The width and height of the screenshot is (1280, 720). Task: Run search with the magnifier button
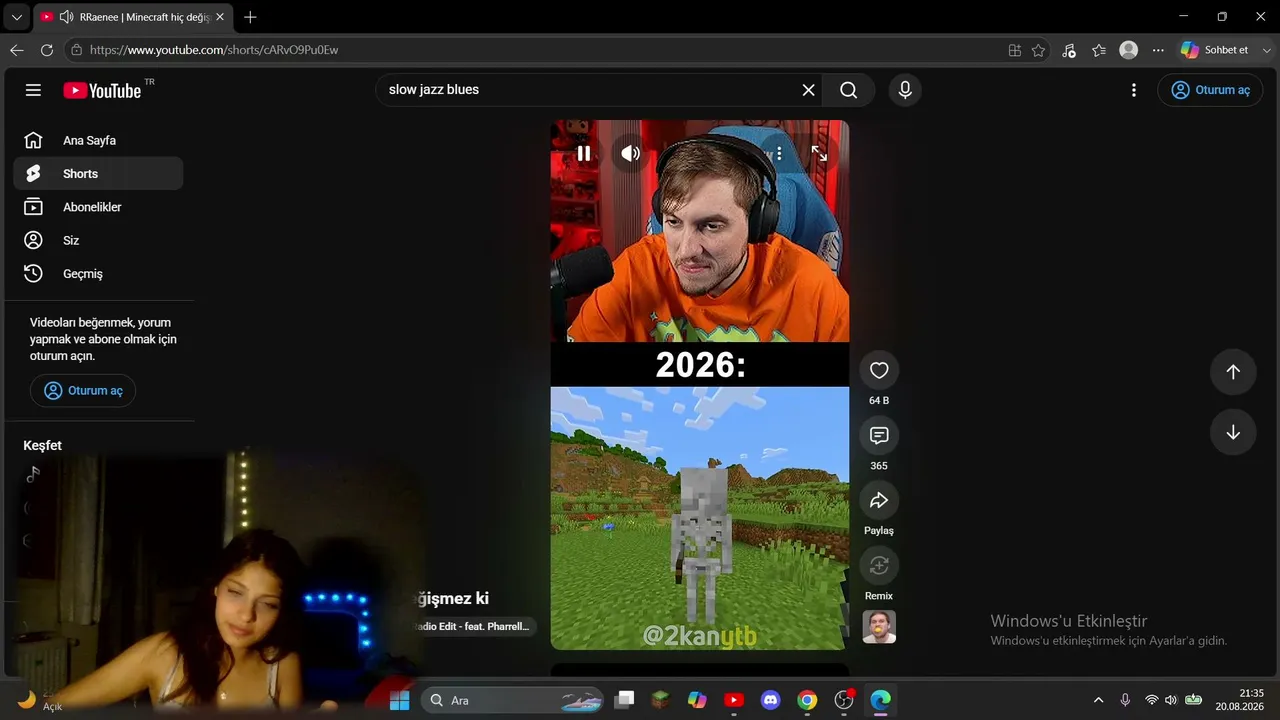849,90
